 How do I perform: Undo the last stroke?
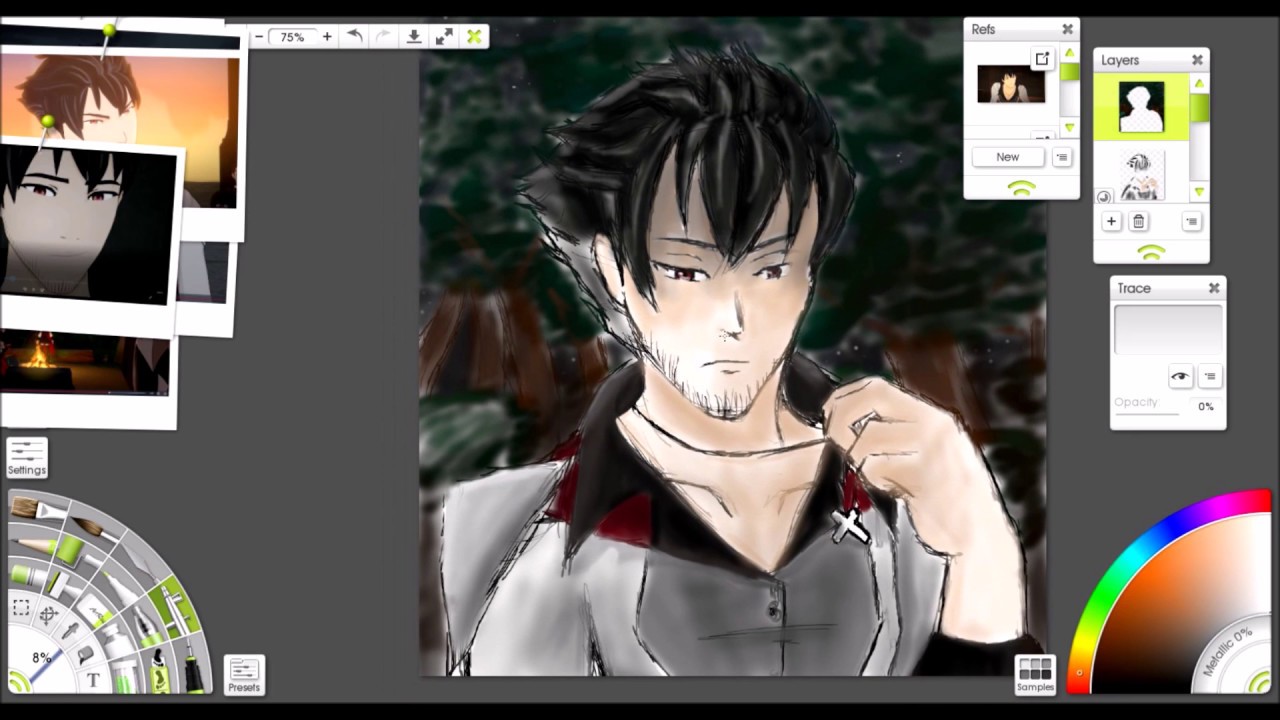(354, 37)
